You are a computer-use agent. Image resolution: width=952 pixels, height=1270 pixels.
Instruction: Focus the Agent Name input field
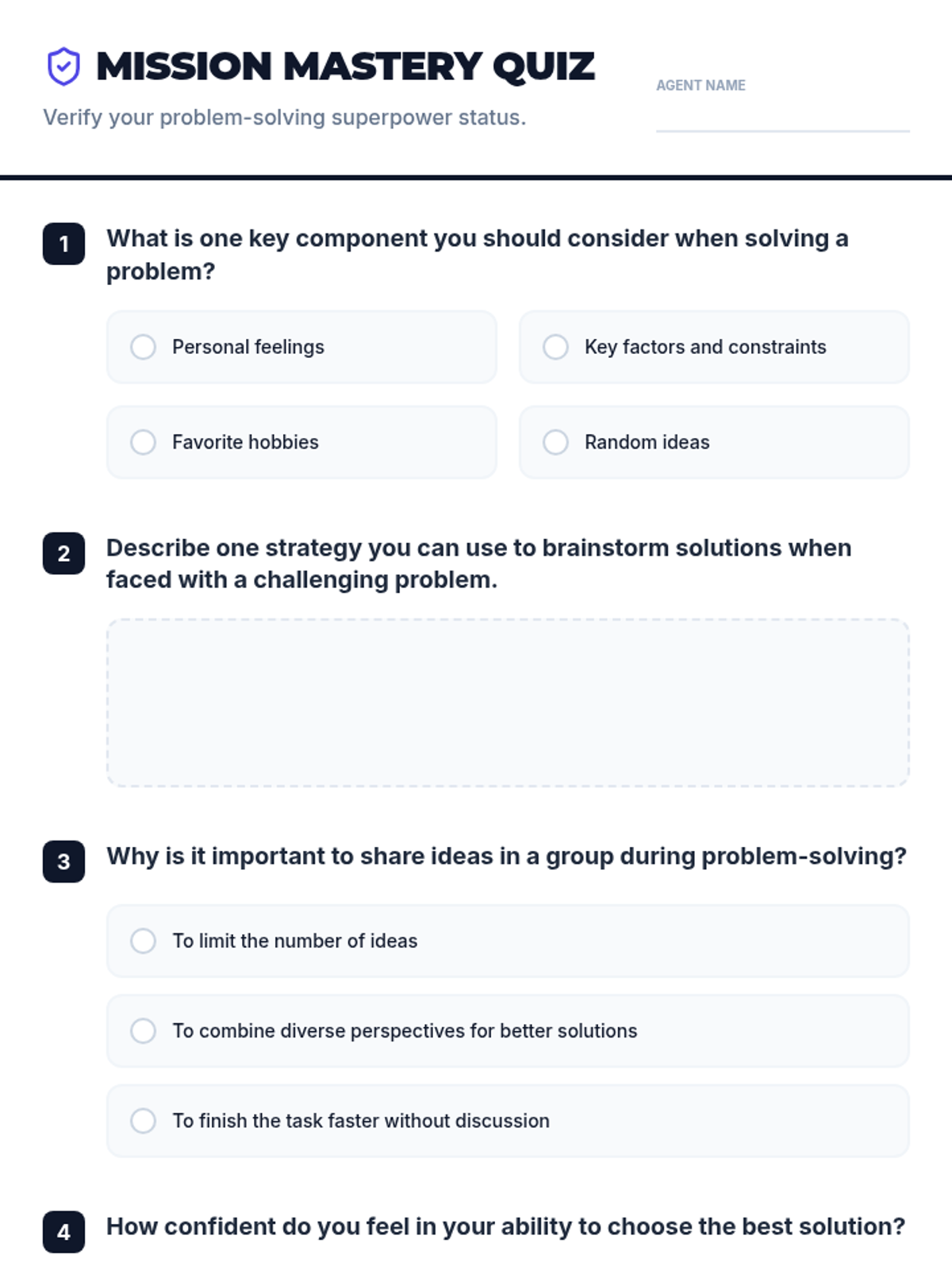[x=782, y=116]
